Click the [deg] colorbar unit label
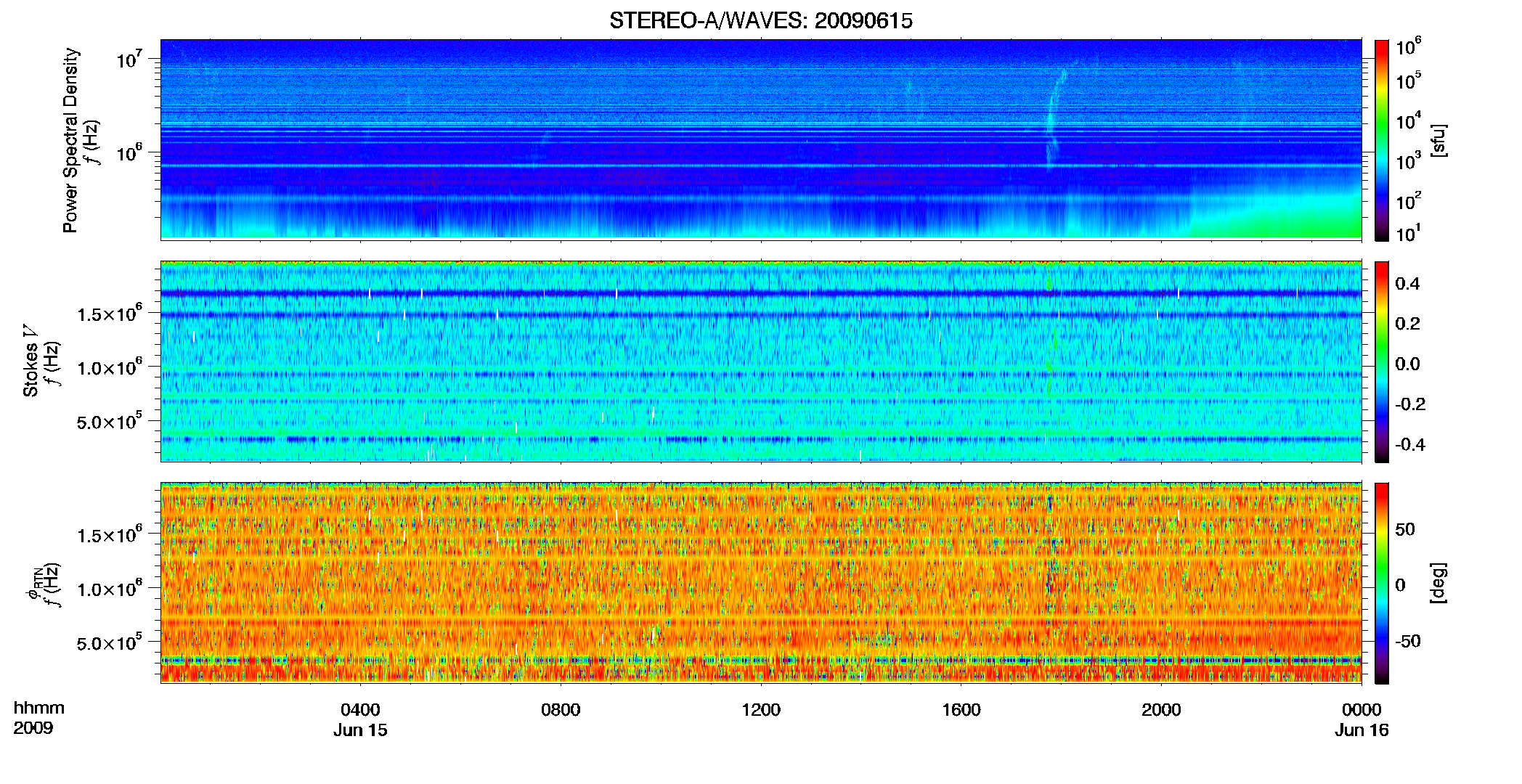Viewport: 1522px width, 784px height. click(1438, 583)
